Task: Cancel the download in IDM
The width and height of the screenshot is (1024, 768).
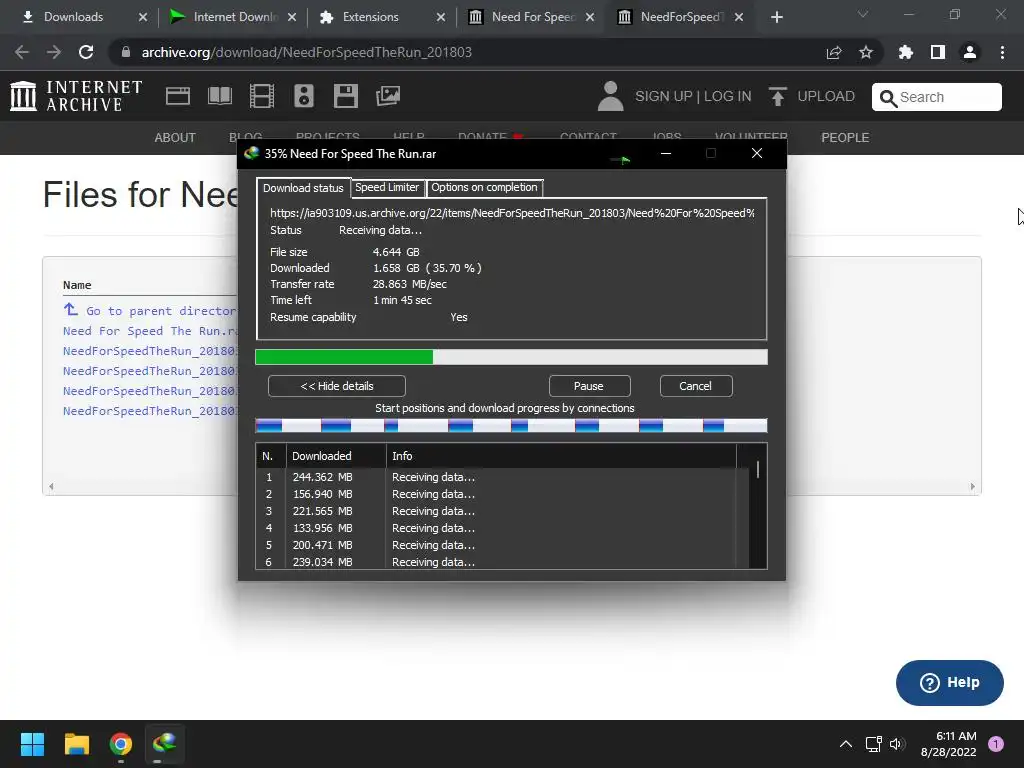Action: (x=696, y=386)
